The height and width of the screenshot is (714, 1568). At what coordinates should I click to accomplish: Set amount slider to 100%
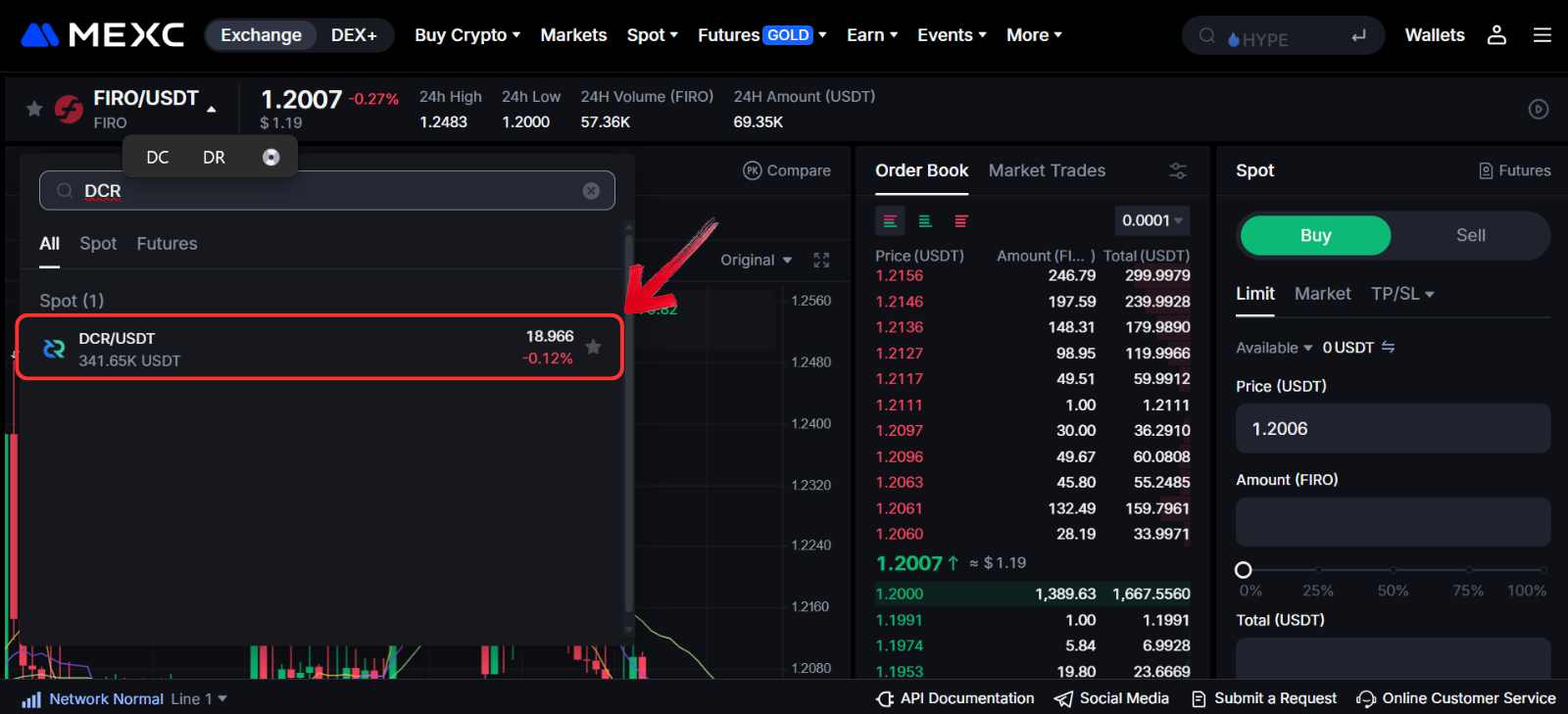coord(1543,570)
